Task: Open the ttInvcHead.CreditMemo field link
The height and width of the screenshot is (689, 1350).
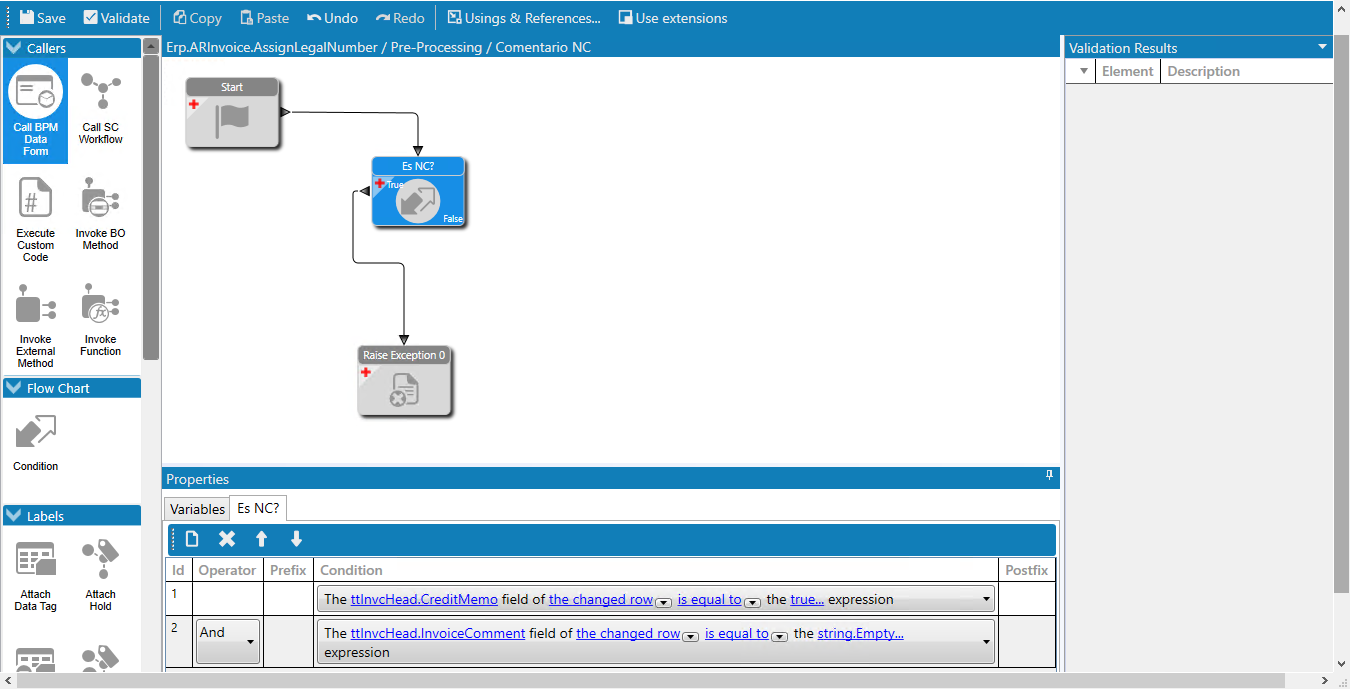Action: click(x=424, y=600)
